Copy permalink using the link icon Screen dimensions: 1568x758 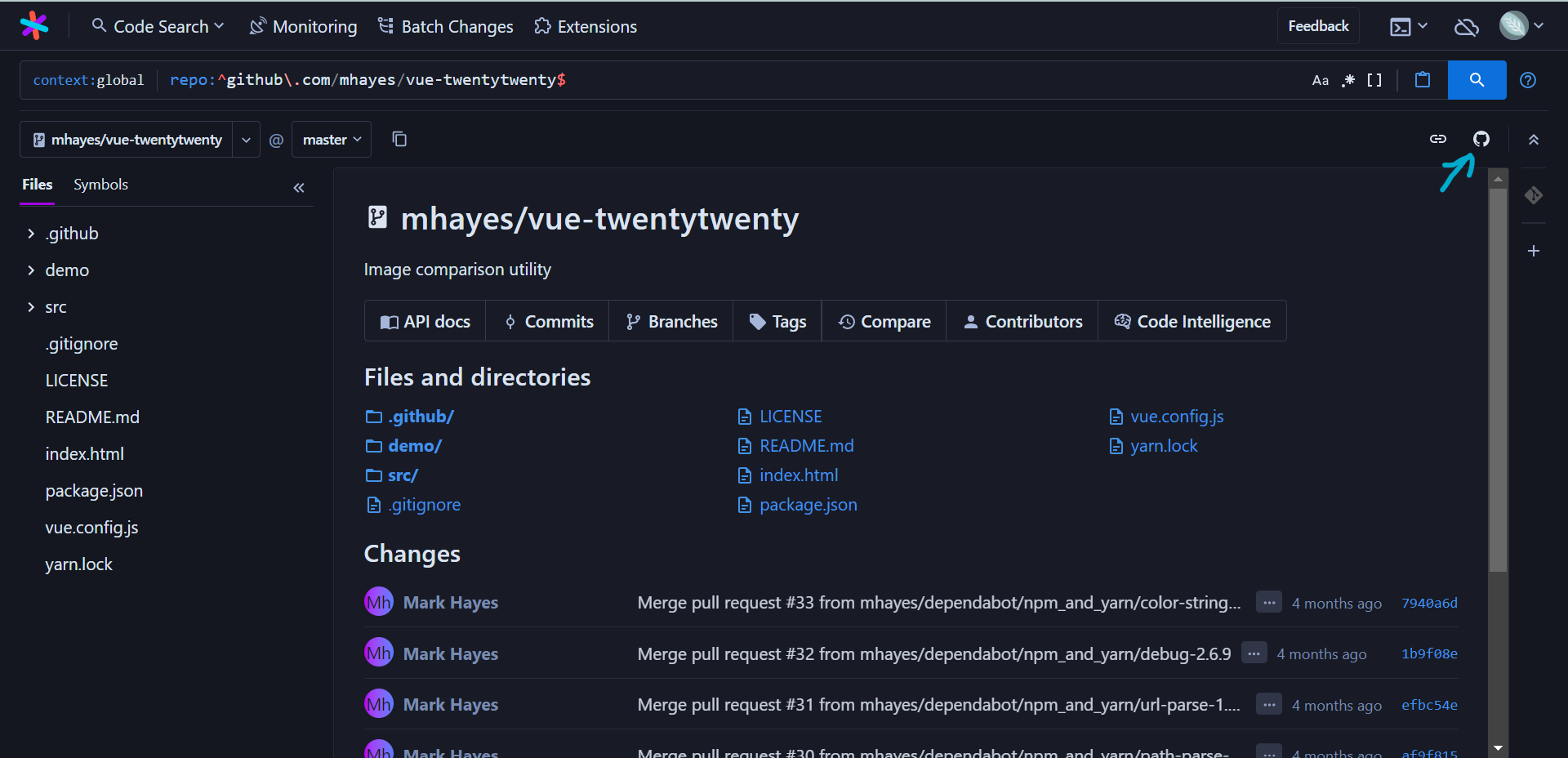click(1437, 139)
